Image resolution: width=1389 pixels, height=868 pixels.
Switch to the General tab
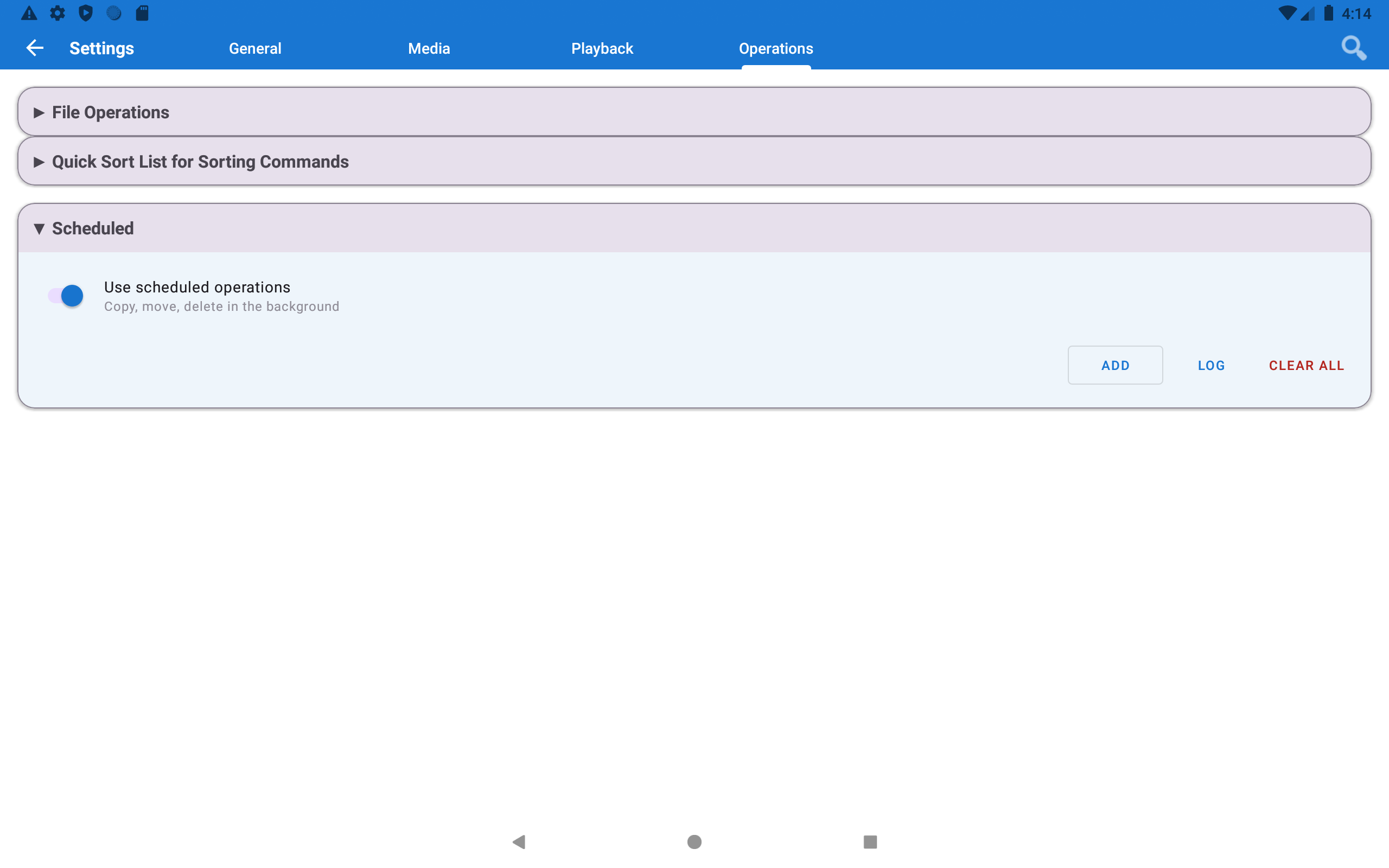pyautogui.click(x=256, y=48)
